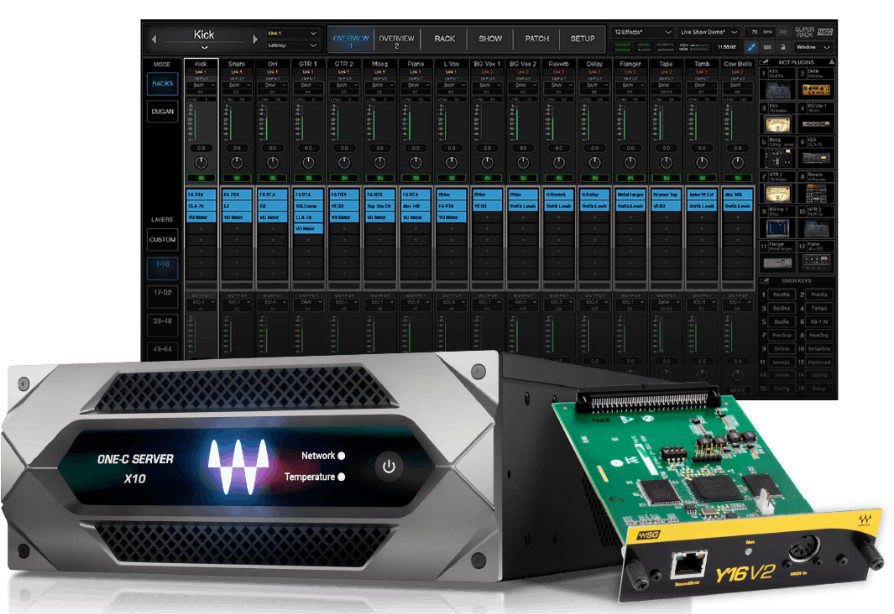Switch to Overview 2 tab
The width and height of the screenshot is (894, 614).
[x=397, y=40]
